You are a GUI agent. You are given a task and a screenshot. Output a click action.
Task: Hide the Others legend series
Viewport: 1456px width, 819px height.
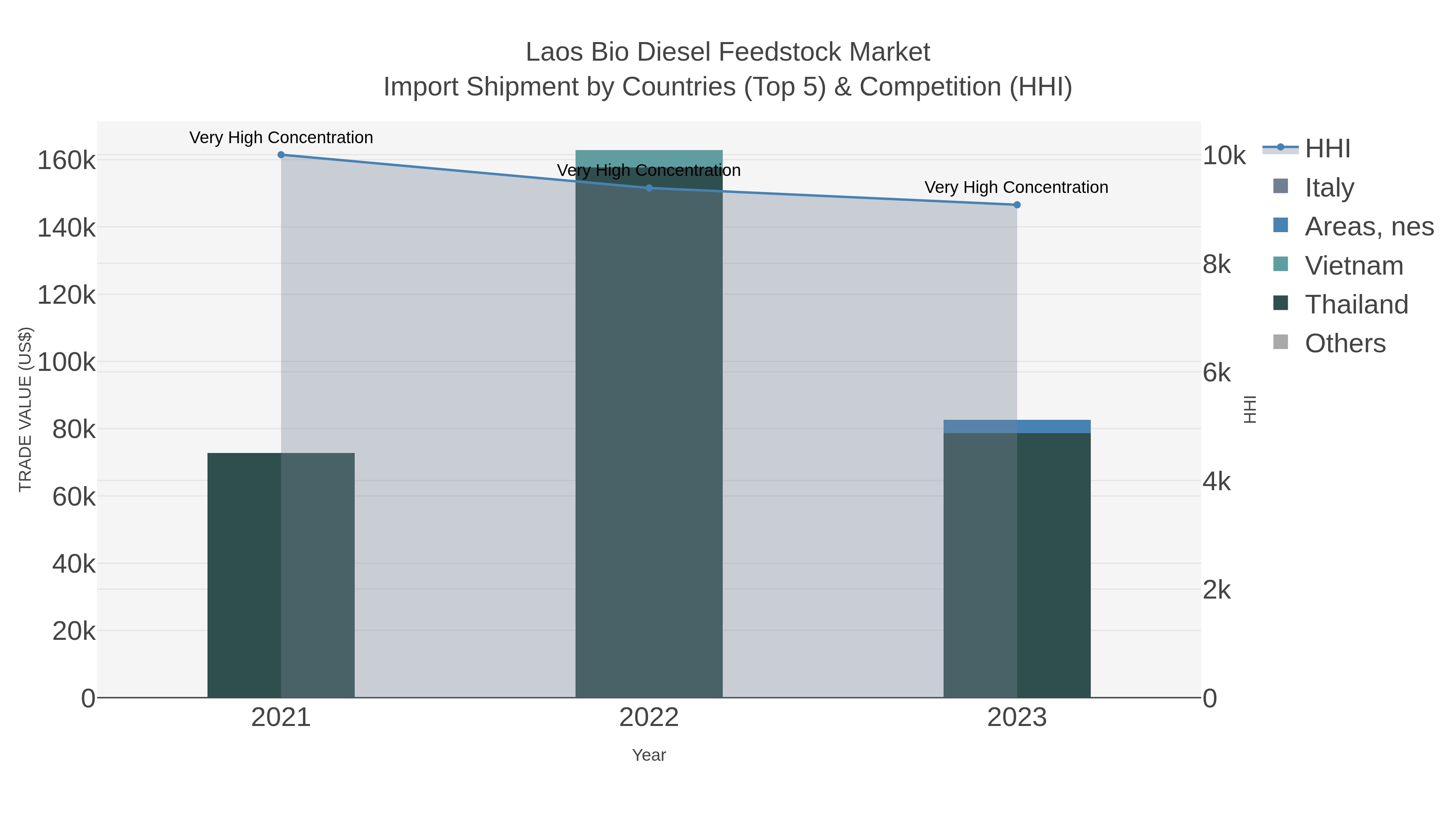(1329, 343)
